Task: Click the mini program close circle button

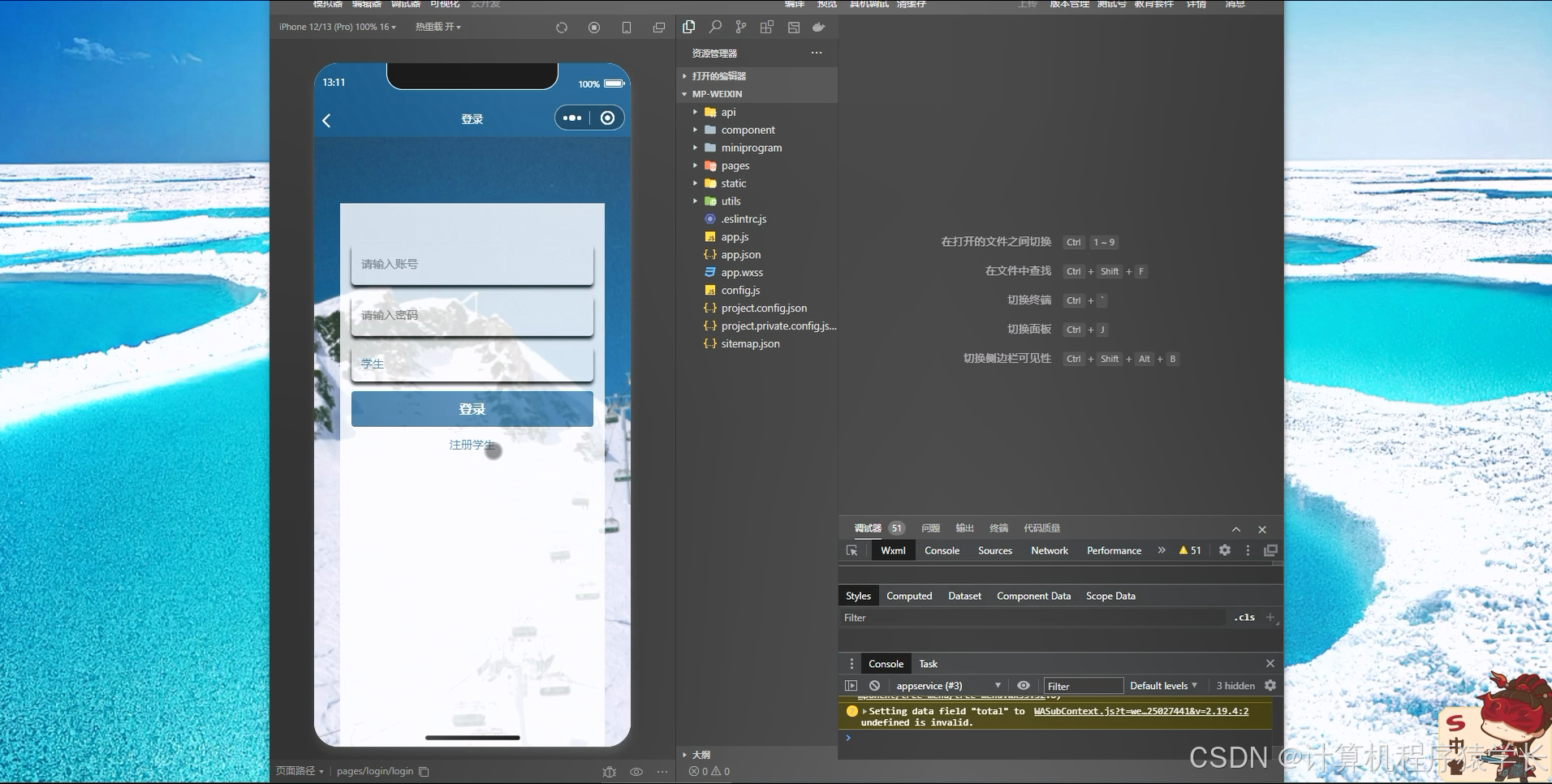Action: pos(607,118)
